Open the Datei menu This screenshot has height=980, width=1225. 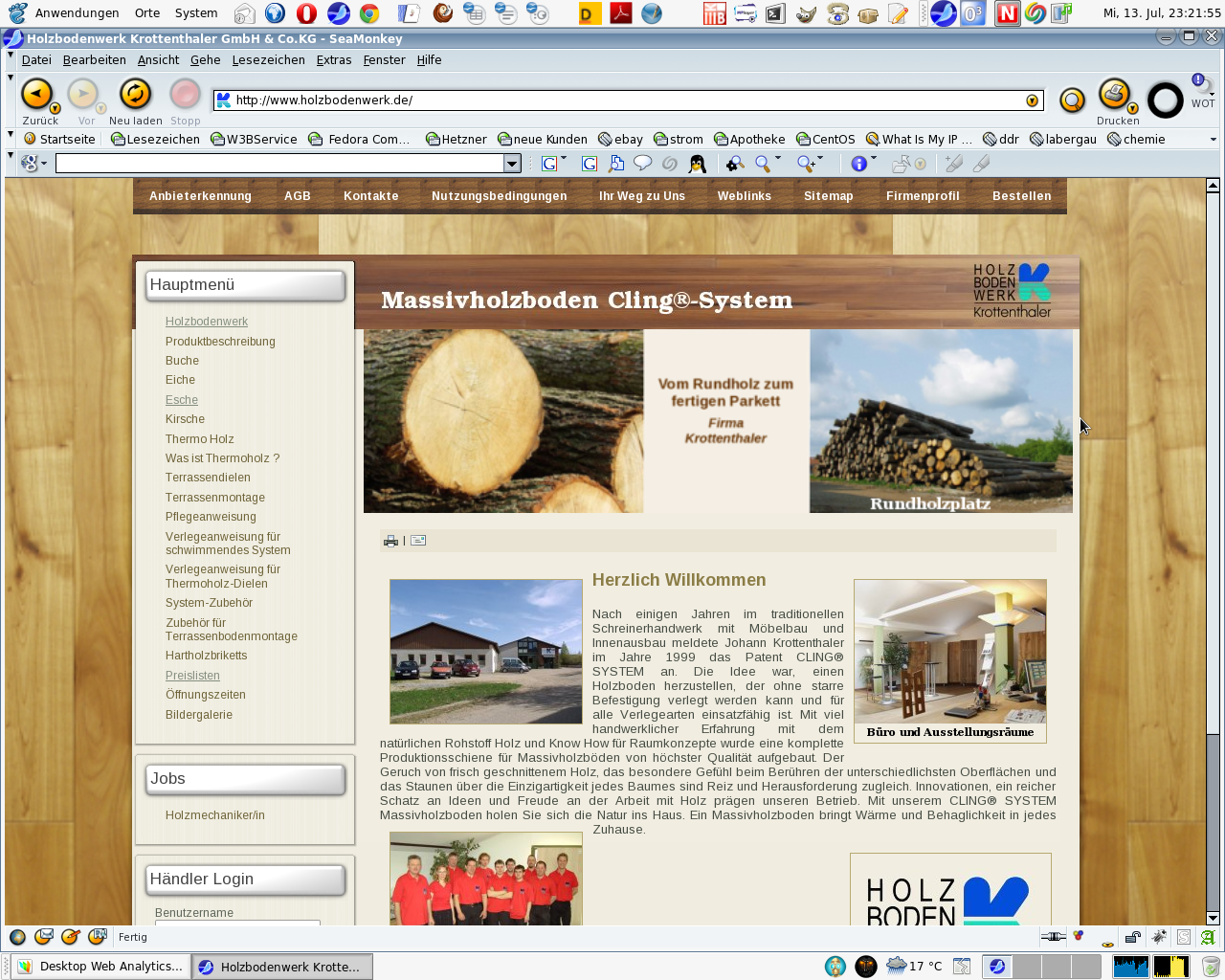coord(36,59)
